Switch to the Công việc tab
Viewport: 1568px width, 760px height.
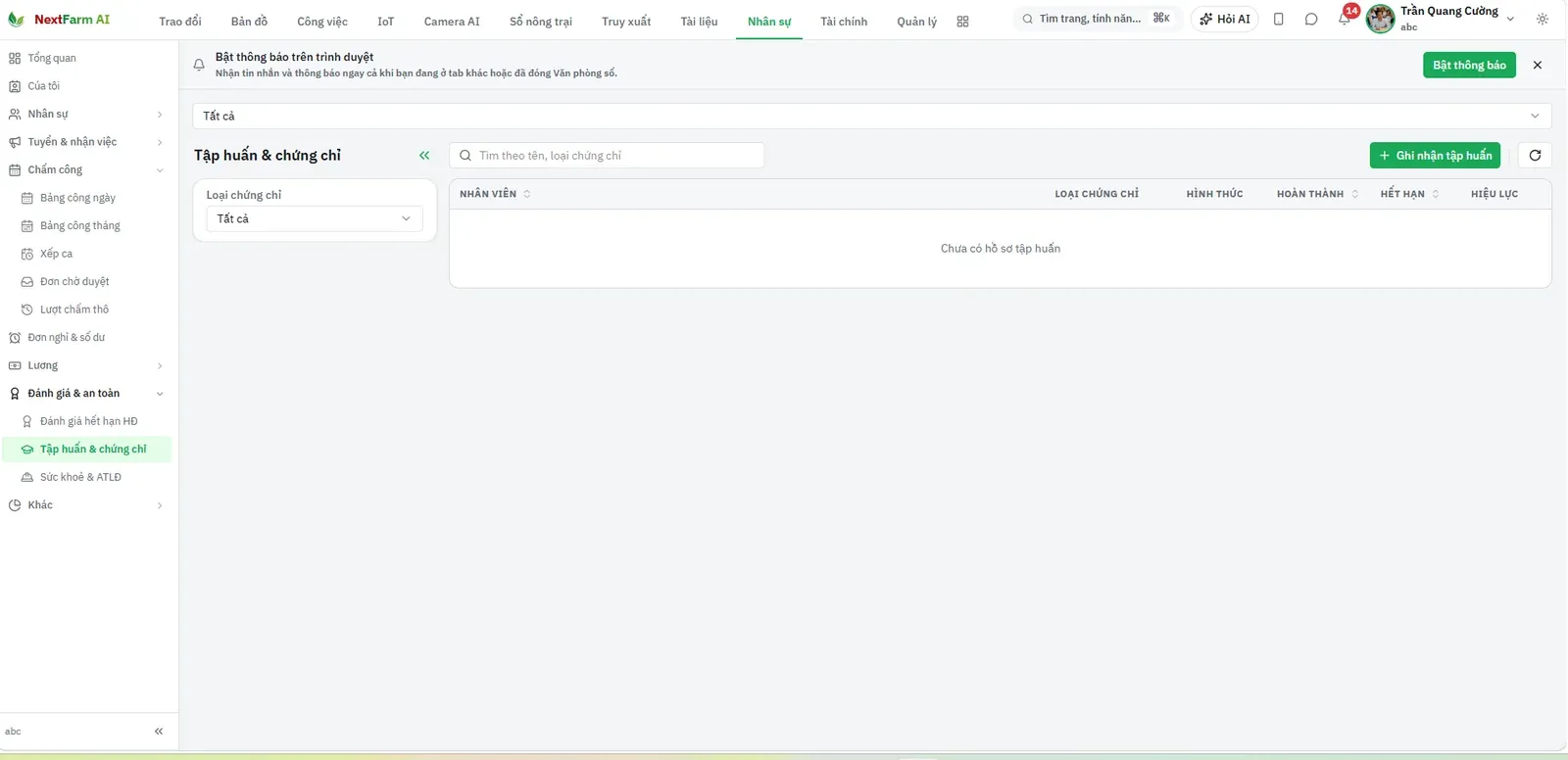coord(322,22)
